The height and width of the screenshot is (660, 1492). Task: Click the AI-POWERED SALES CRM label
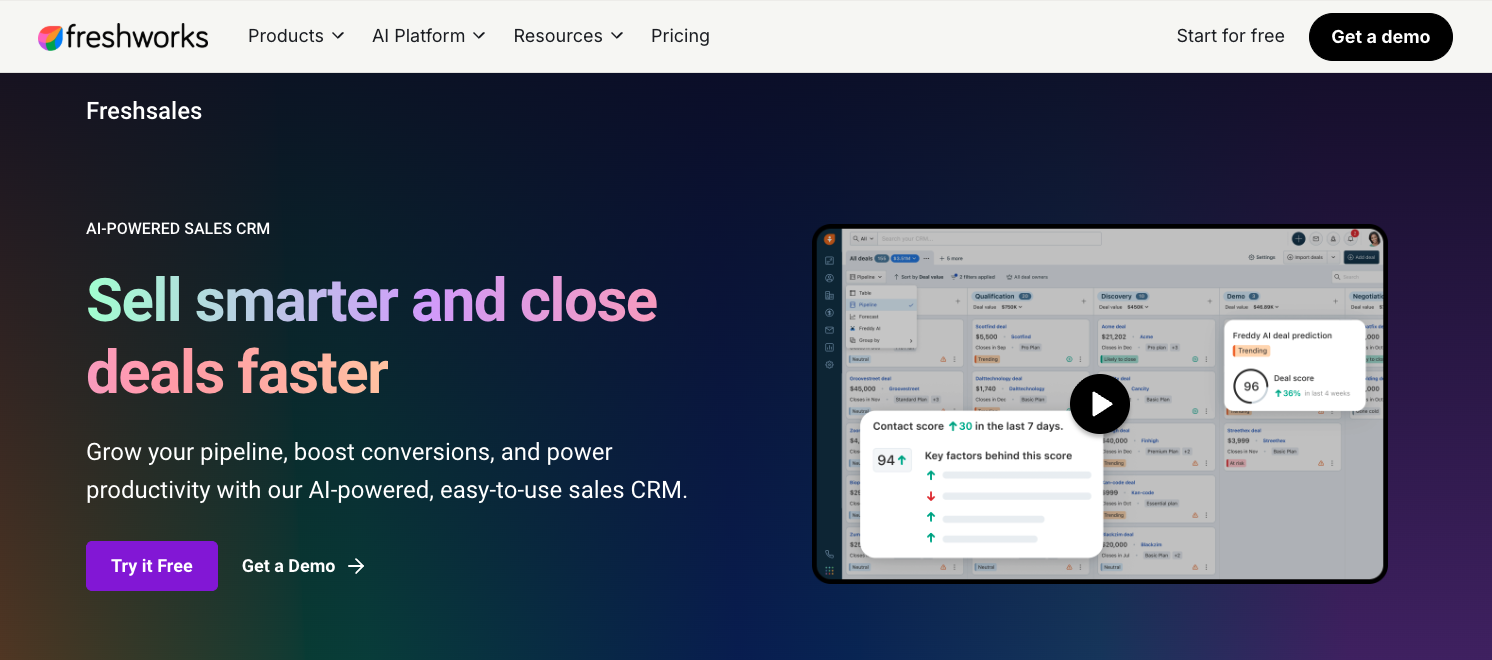pos(178,228)
